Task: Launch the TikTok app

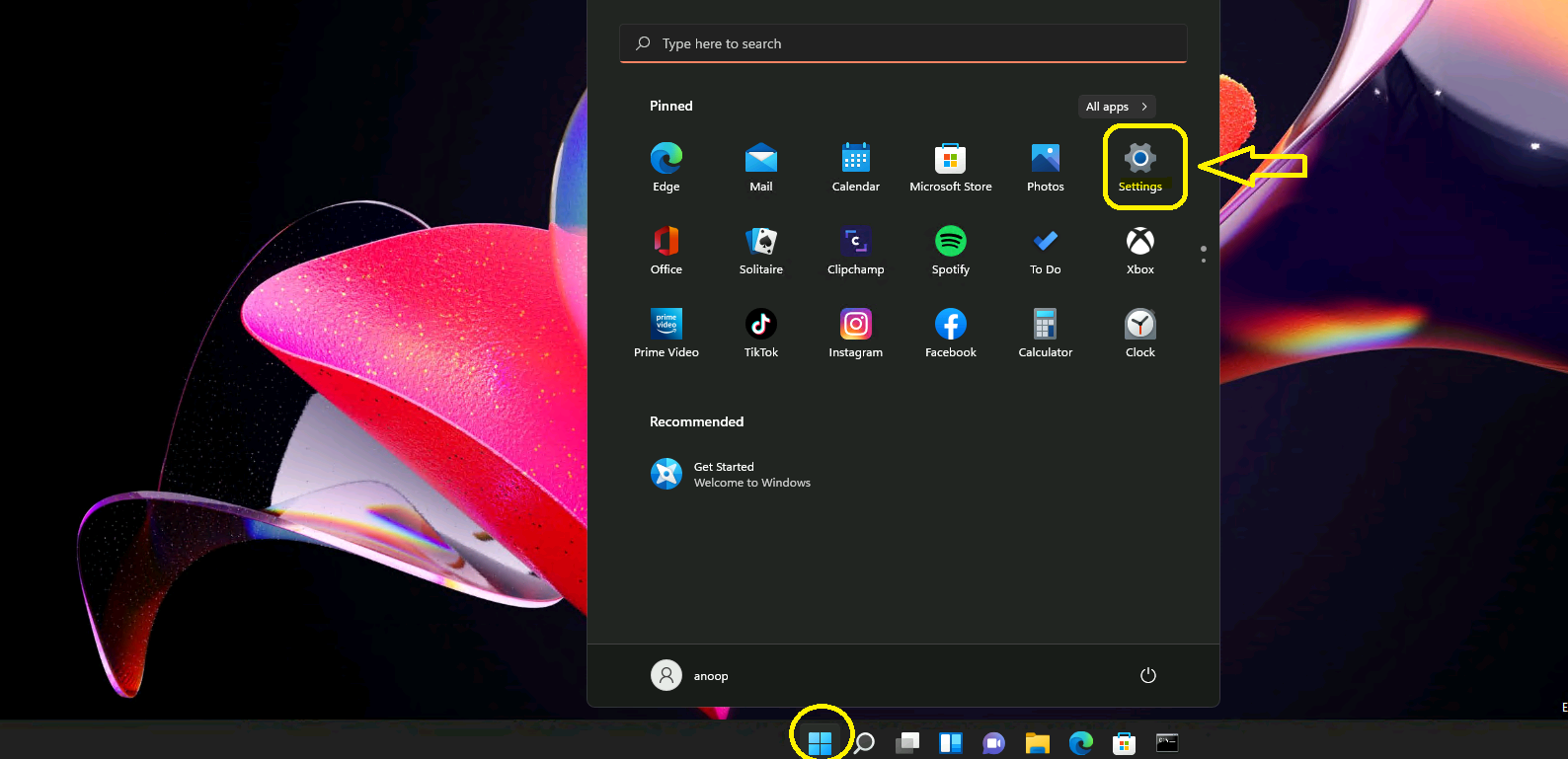Action: point(761,334)
